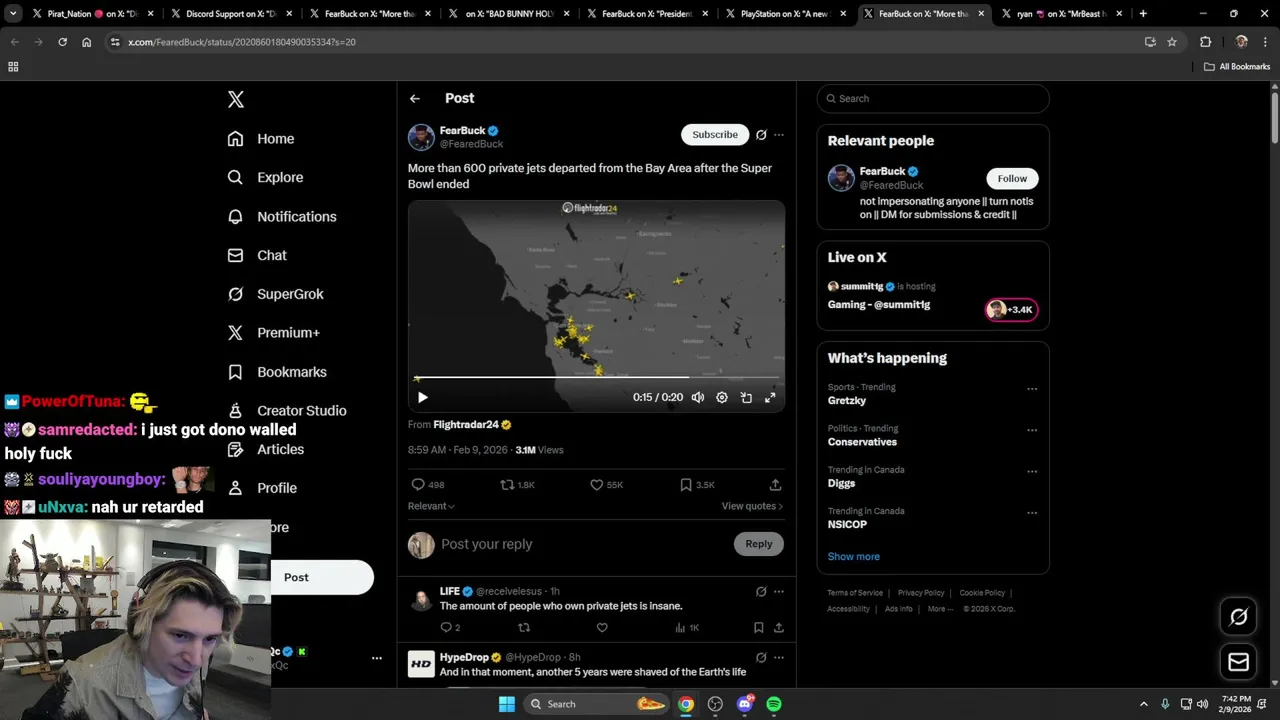Bookmark LIFE's comment
Viewport: 1280px width, 720px height.
point(758,628)
